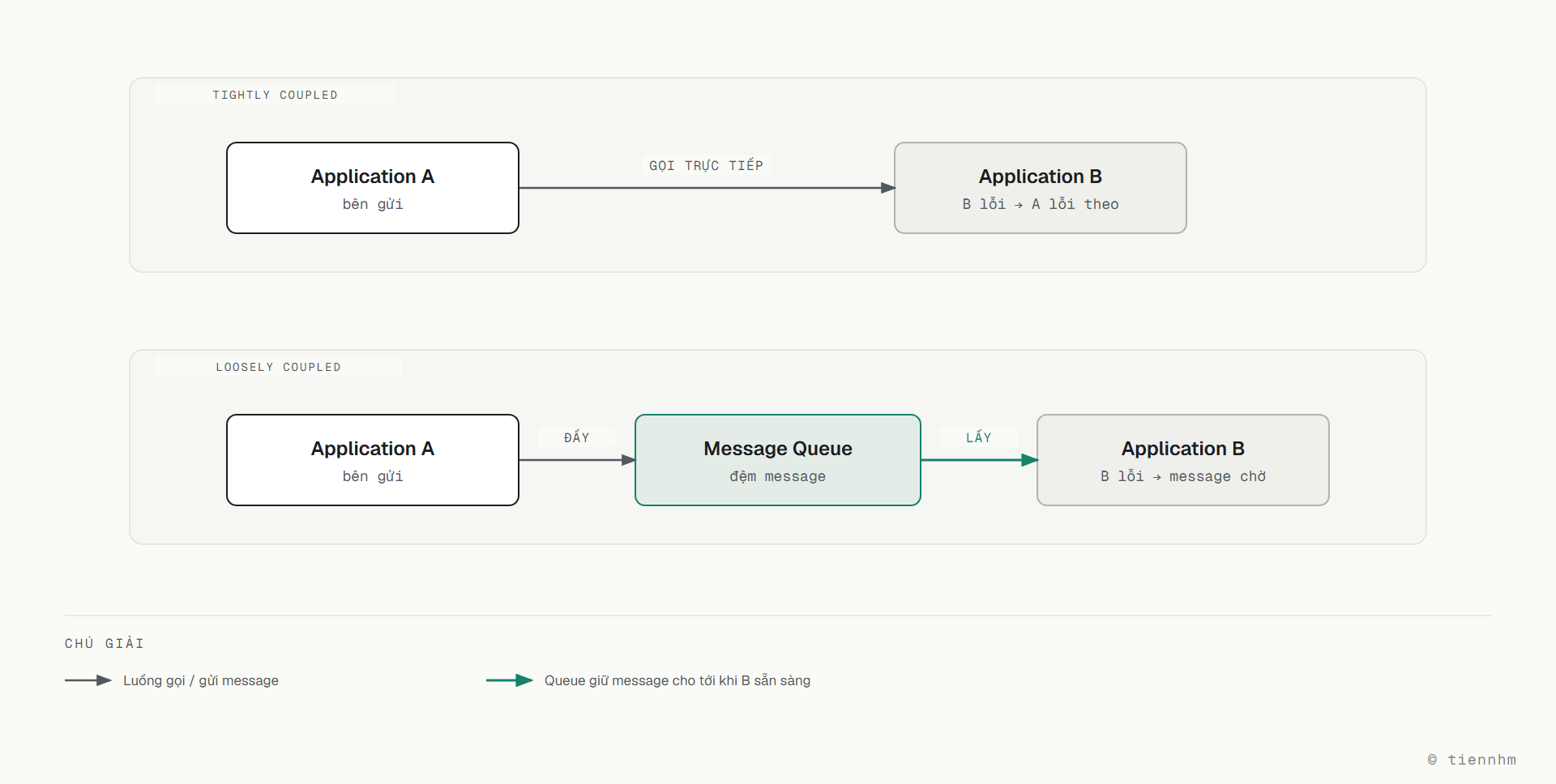Click the 'CHÚ GIẢI' legend heading
Viewport: 1556px width, 784px height.
(105, 643)
